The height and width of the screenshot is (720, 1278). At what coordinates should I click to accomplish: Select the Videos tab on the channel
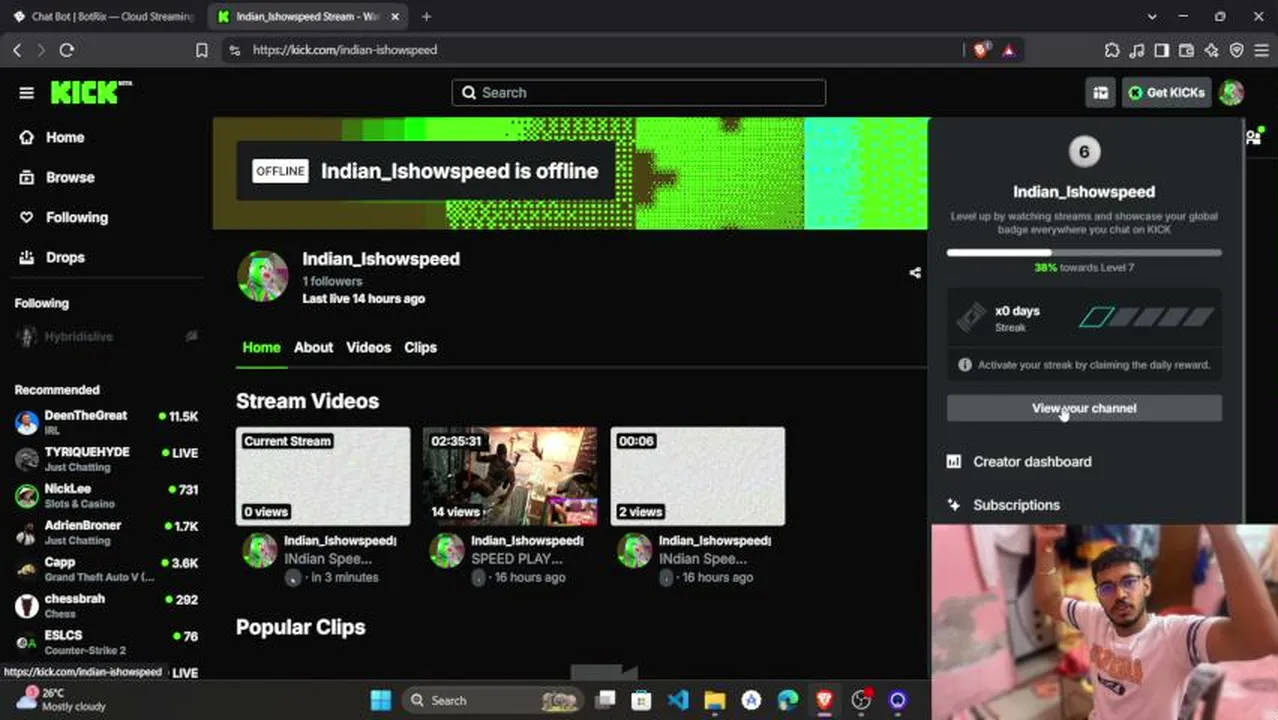coord(368,347)
